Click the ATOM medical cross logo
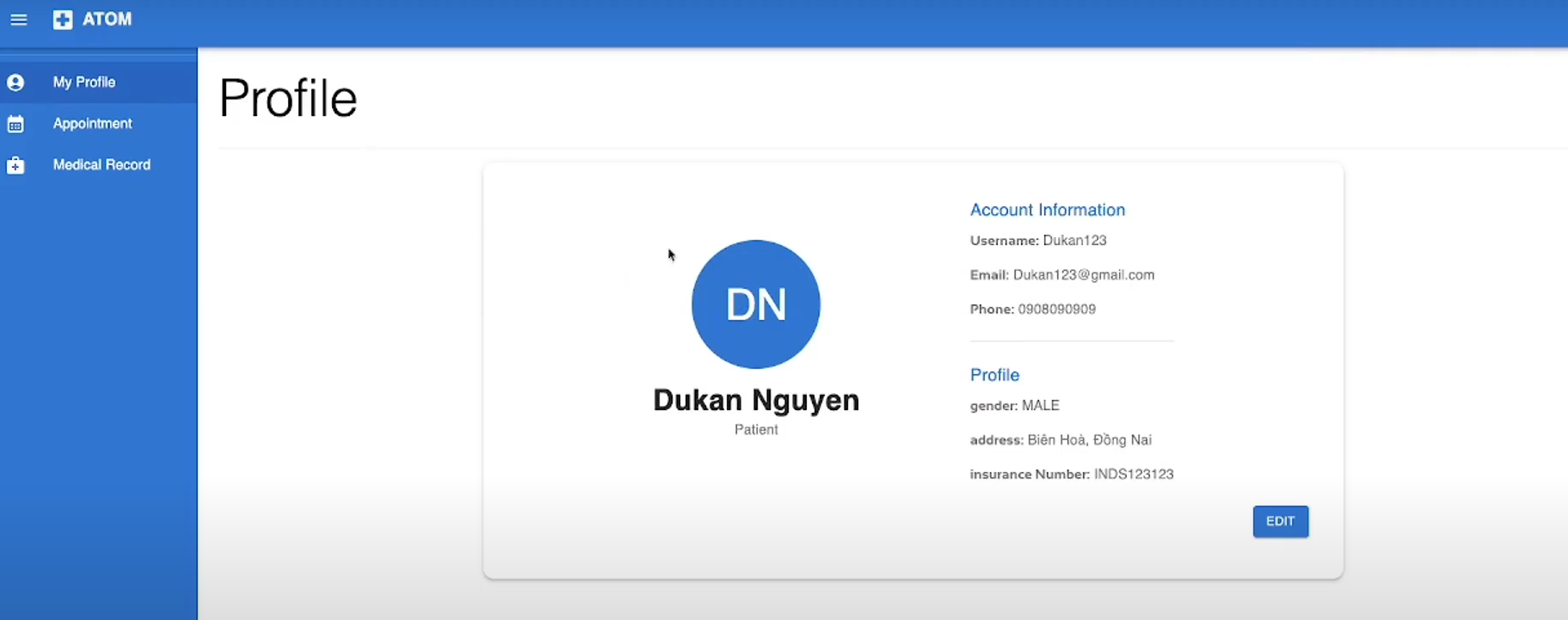1568x620 pixels. (63, 20)
